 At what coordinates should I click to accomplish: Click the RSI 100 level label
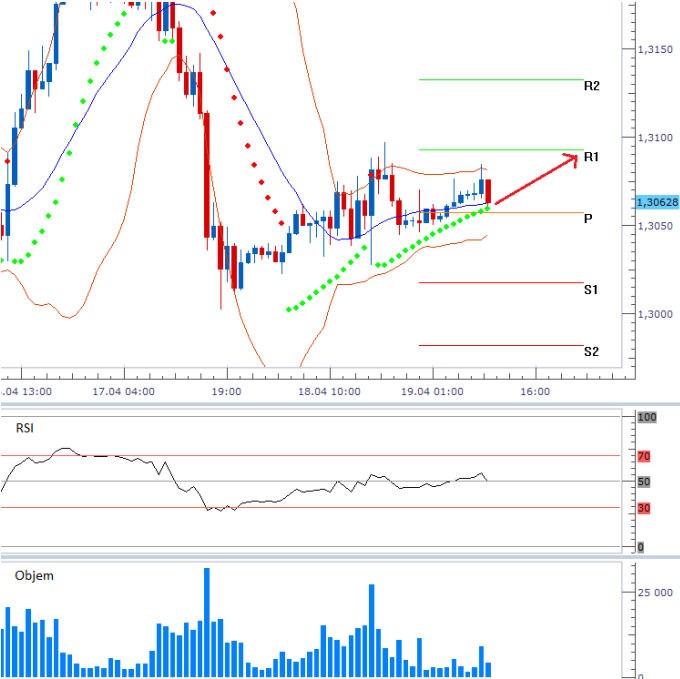pos(647,417)
